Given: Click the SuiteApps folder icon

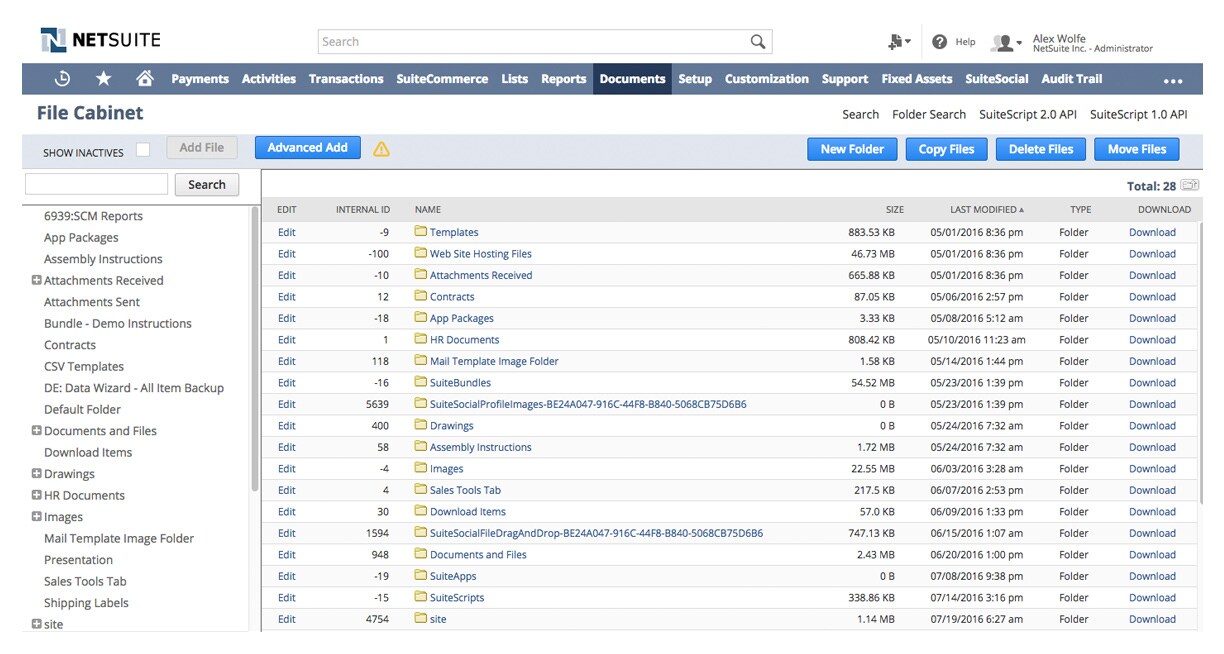Looking at the screenshot, I should pos(421,576).
